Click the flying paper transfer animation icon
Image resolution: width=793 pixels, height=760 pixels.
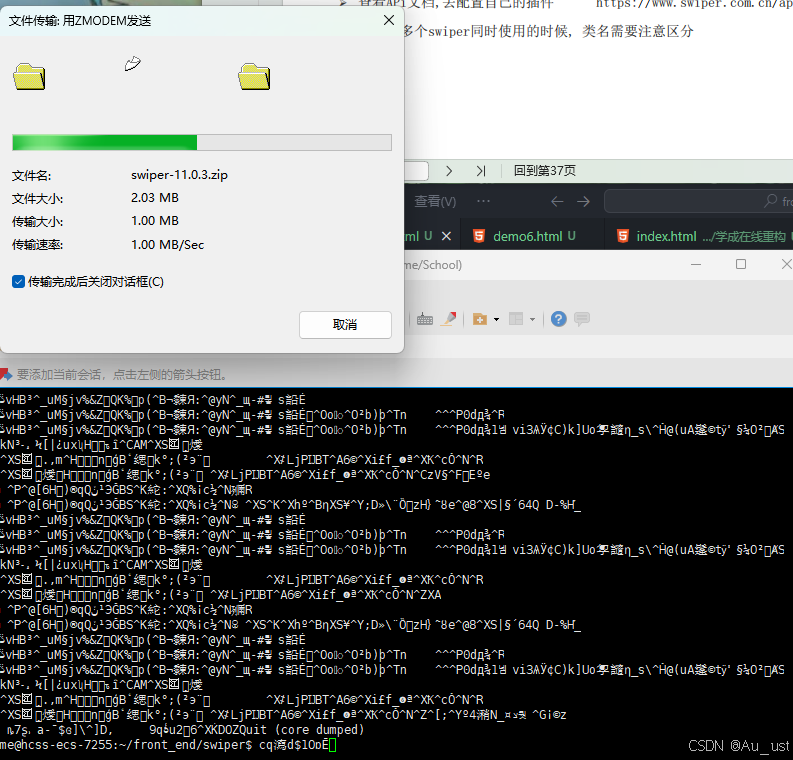point(133,64)
